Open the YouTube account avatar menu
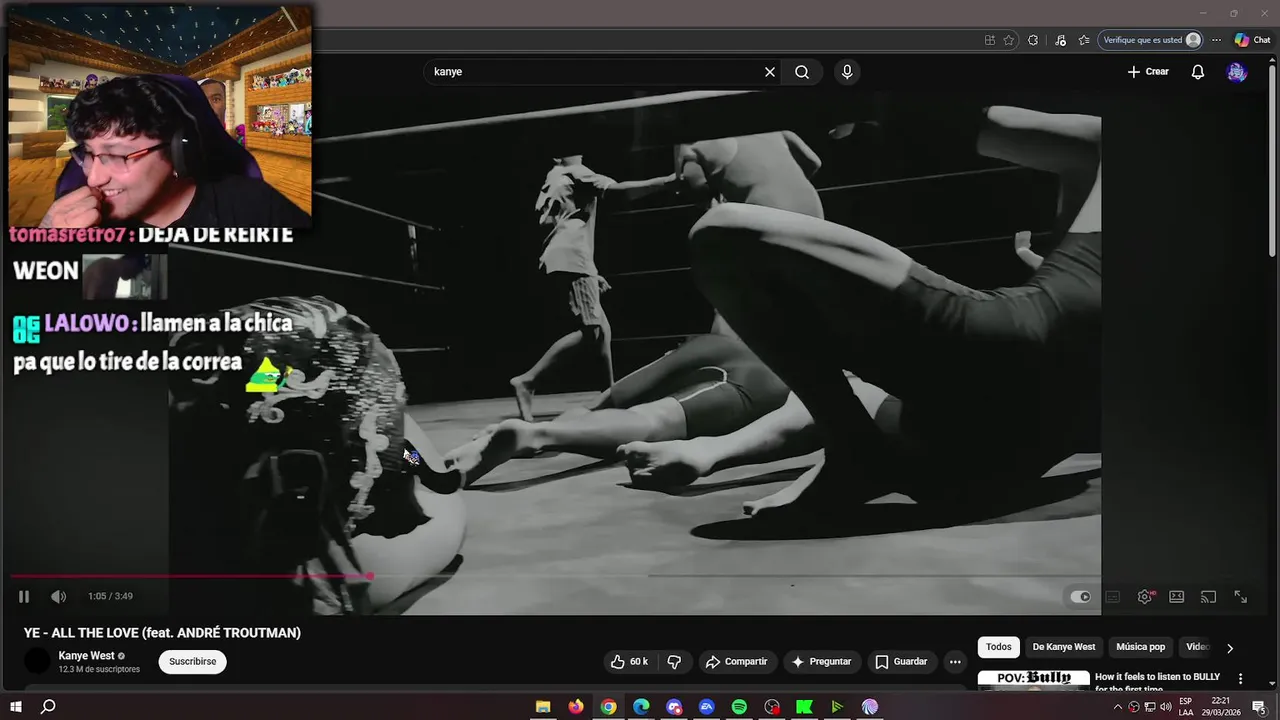This screenshot has width=1280, height=720. (1237, 72)
